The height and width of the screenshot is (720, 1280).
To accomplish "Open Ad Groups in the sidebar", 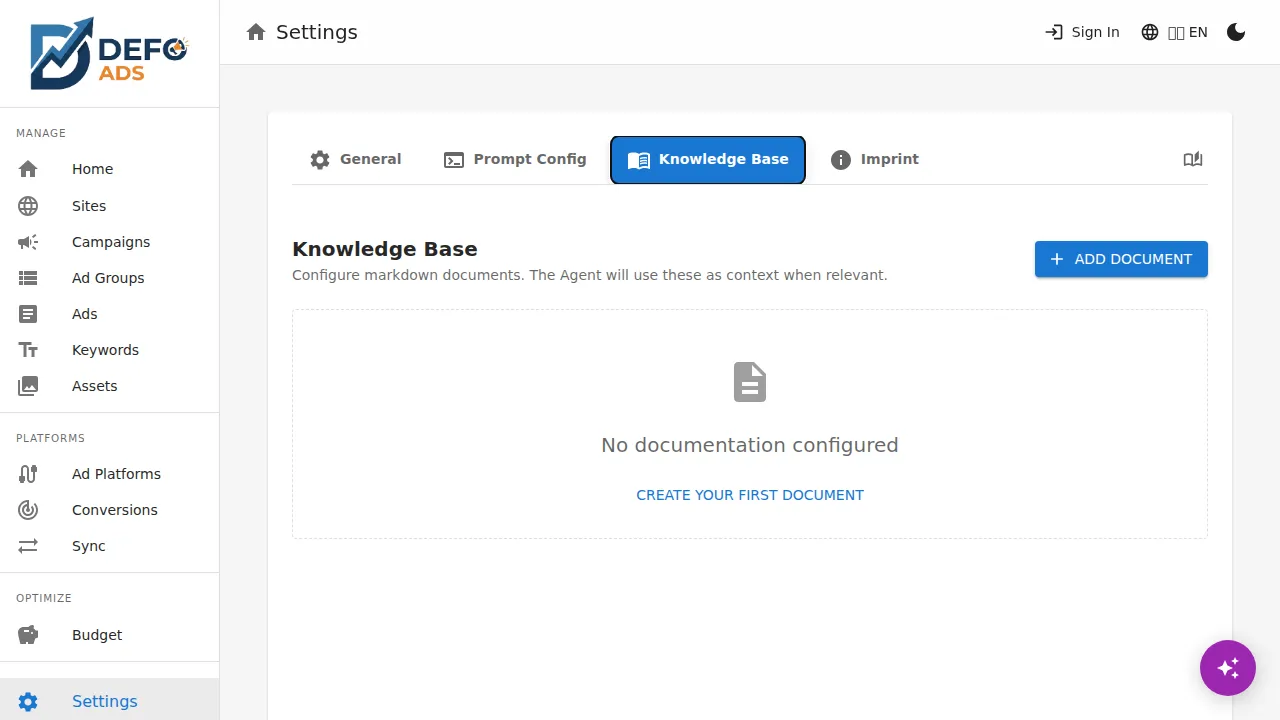I will tap(110, 278).
